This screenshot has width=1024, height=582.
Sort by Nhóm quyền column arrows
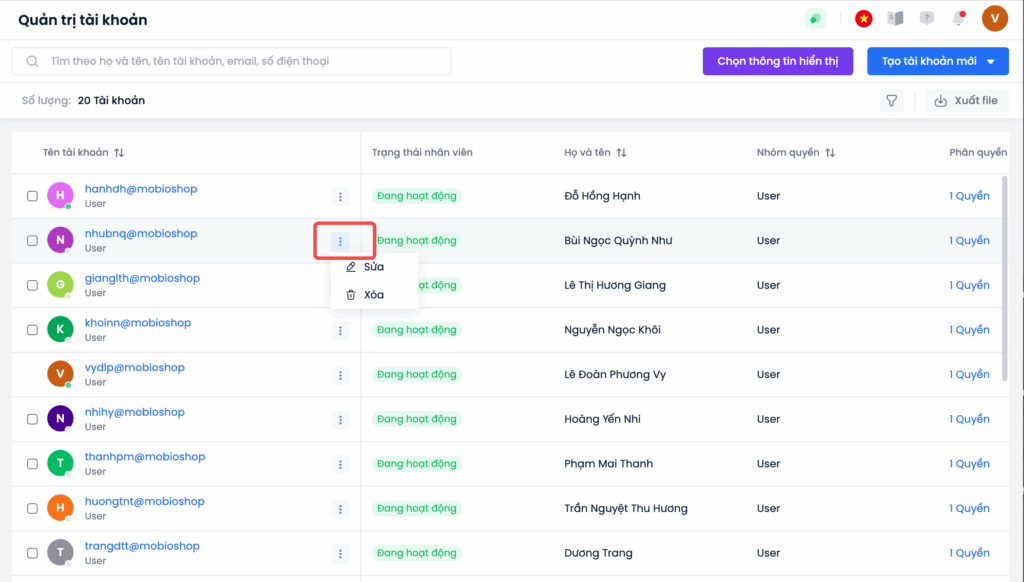(830, 153)
